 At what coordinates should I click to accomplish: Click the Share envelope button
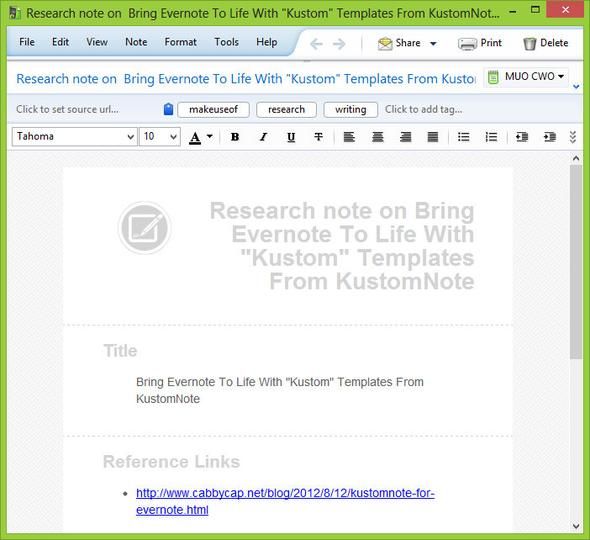tap(399, 43)
